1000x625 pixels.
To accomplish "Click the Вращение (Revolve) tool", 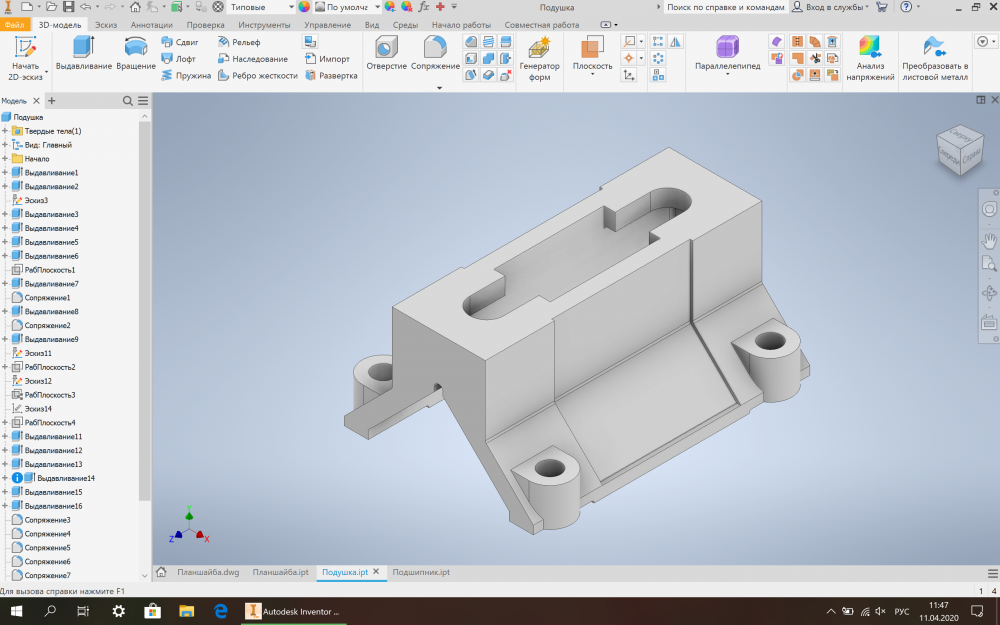I will click(135, 52).
